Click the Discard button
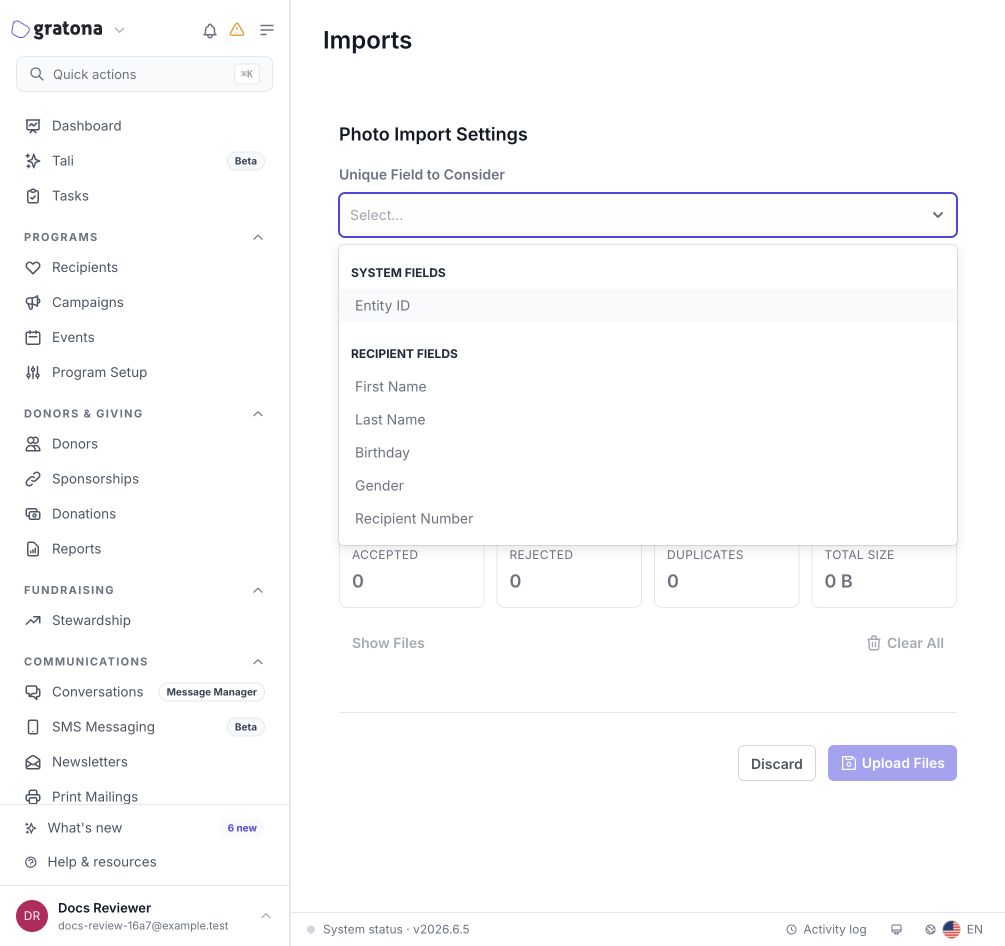This screenshot has height=946, width=1005. (x=776, y=763)
